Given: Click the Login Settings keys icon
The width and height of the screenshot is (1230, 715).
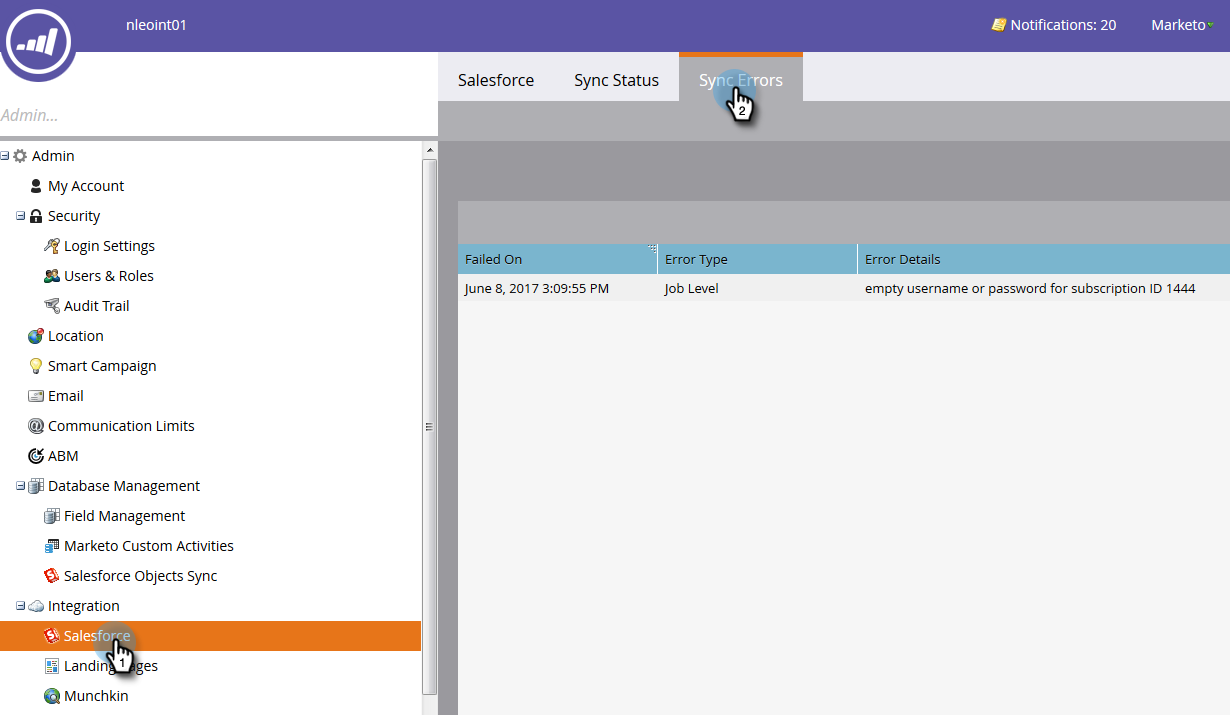Looking at the screenshot, I should [x=52, y=246].
